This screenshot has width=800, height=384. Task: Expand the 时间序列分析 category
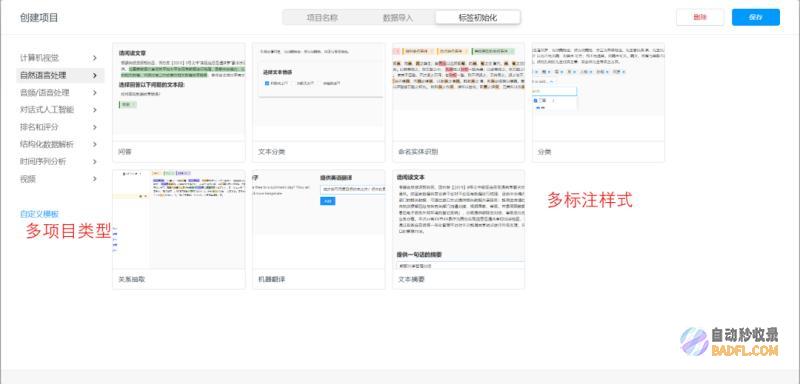coord(60,162)
